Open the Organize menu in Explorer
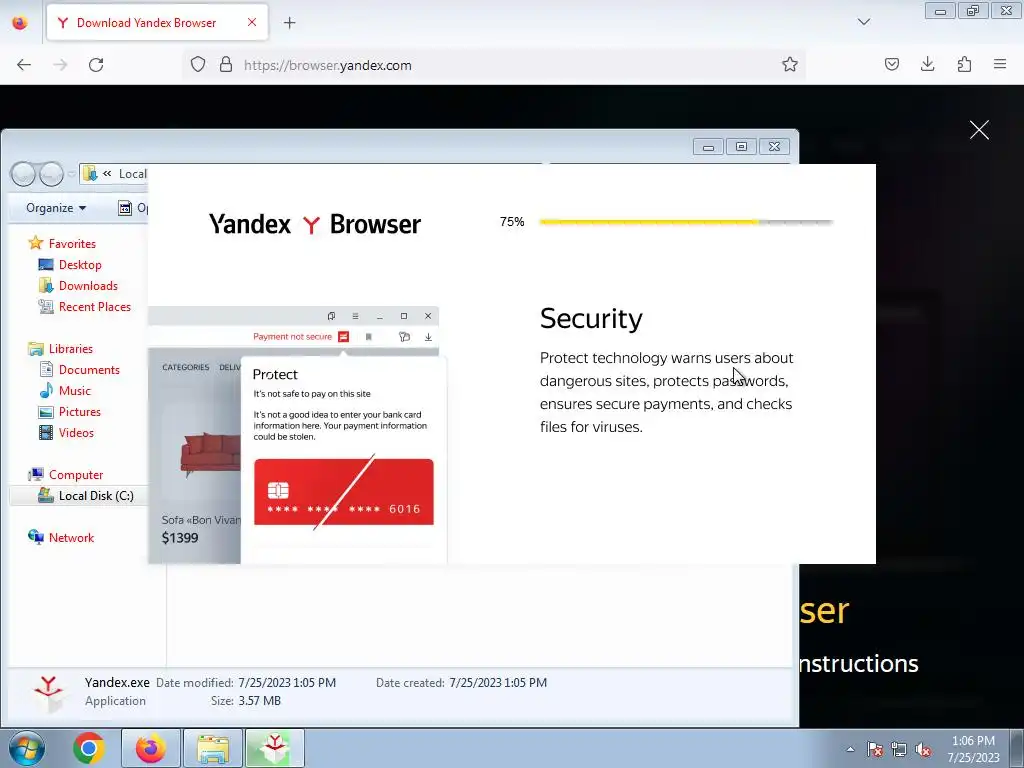This screenshot has width=1024, height=768. [x=56, y=208]
